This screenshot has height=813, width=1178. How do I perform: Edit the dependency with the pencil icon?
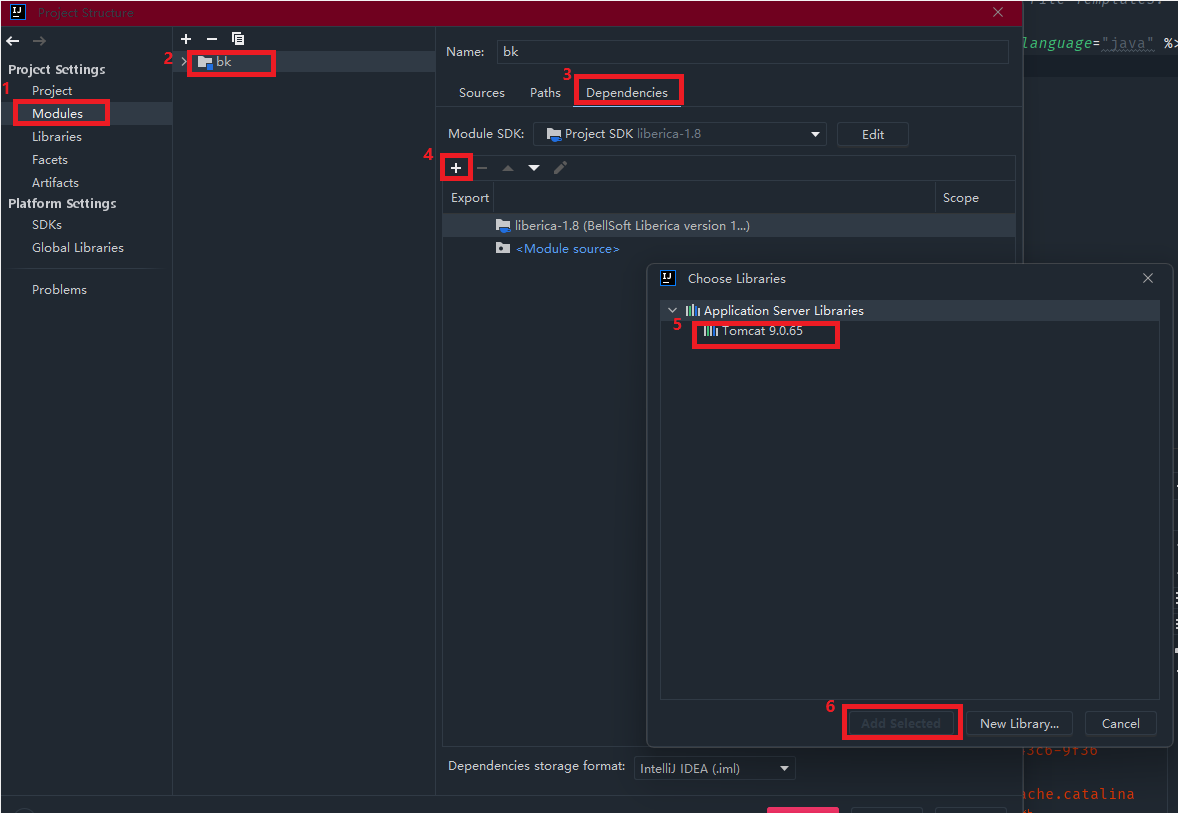560,168
